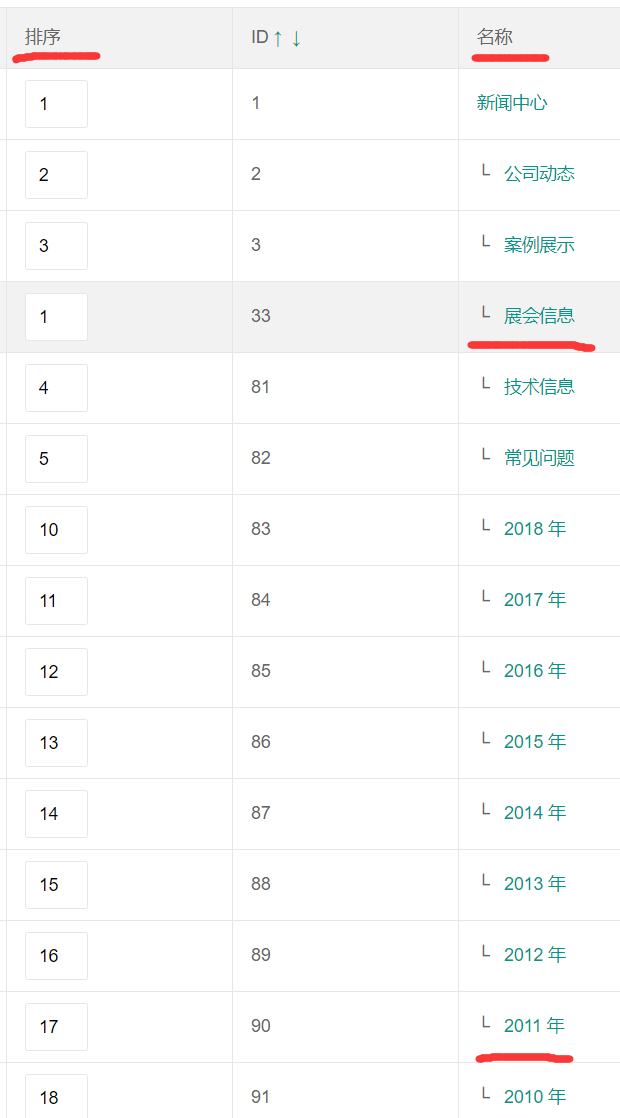620x1118 pixels.
Task: Sort the ID column ascending with up arrow
Action: coord(276,37)
